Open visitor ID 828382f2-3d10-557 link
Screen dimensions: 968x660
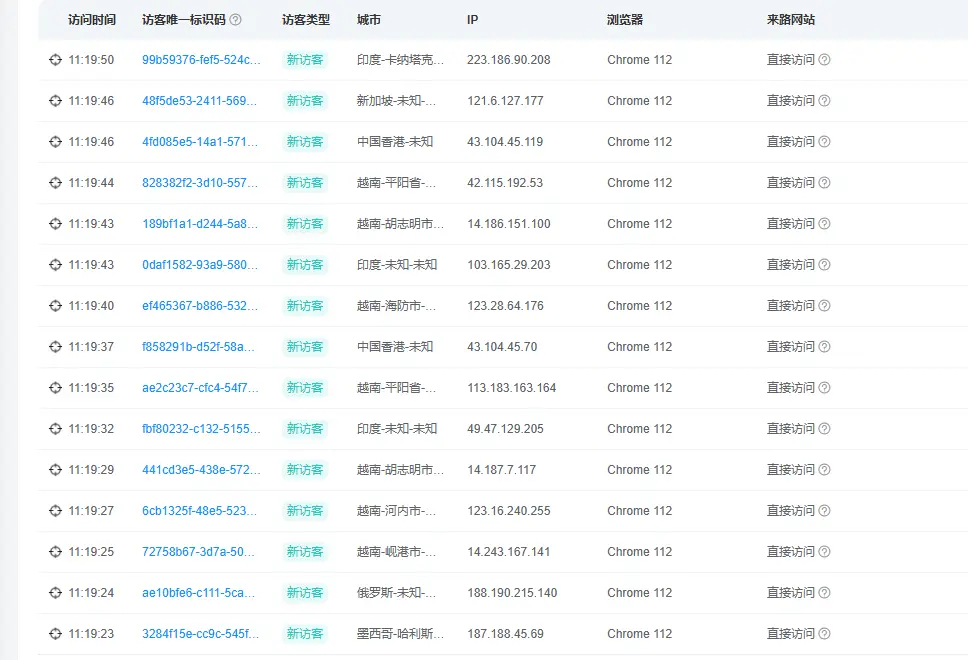200,183
